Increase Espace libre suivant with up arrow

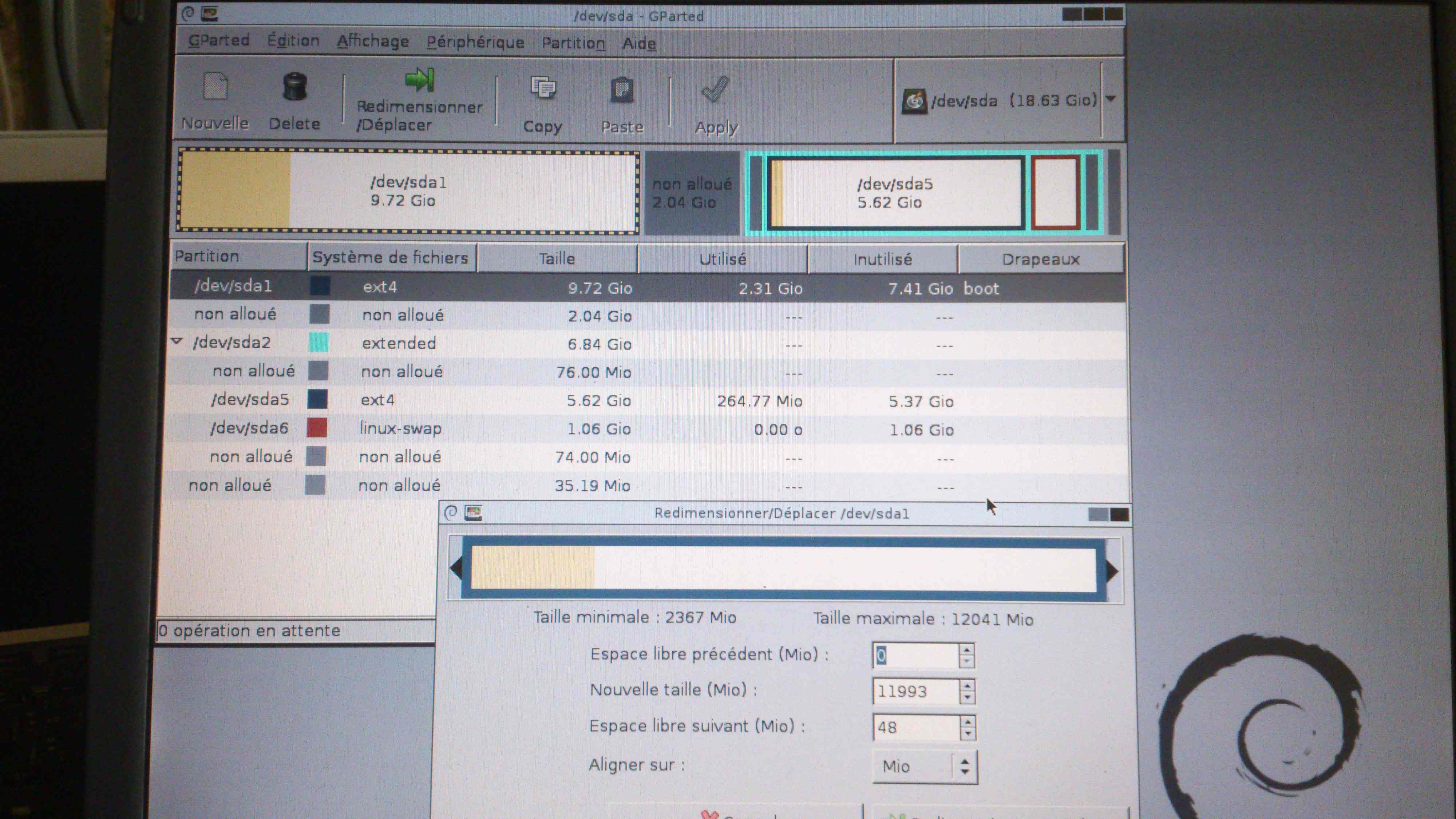[x=968, y=722]
